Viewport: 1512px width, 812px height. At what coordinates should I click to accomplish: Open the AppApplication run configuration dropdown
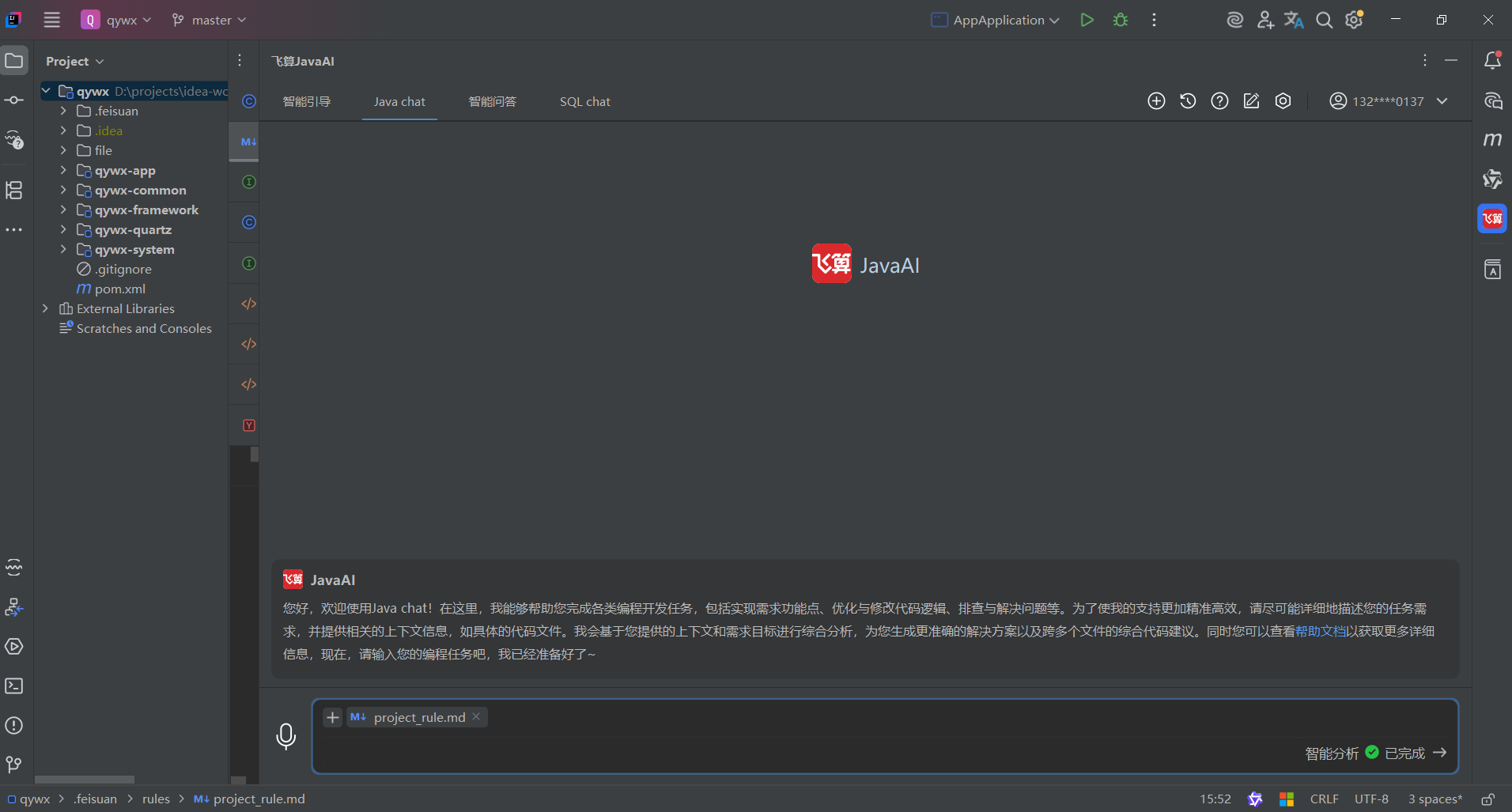click(996, 20)
